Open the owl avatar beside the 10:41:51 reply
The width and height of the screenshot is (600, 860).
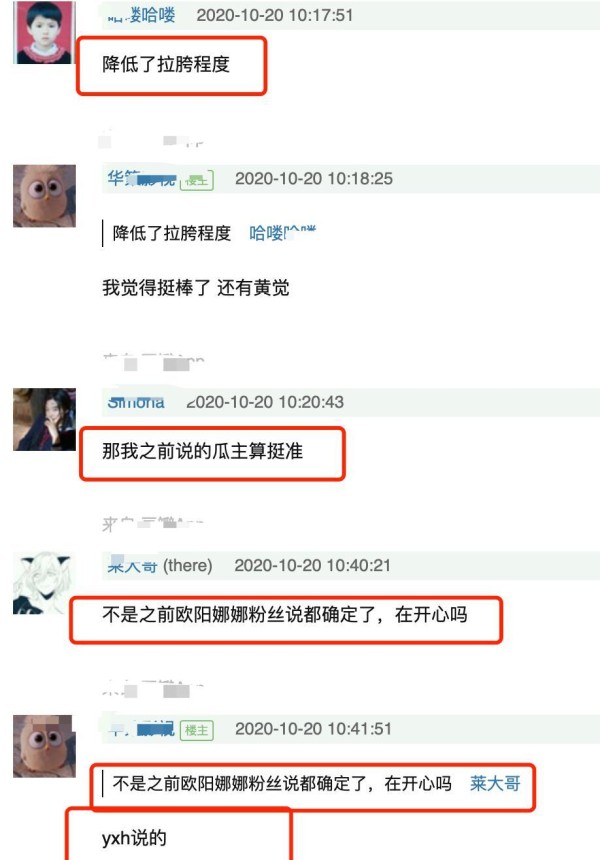44,746
